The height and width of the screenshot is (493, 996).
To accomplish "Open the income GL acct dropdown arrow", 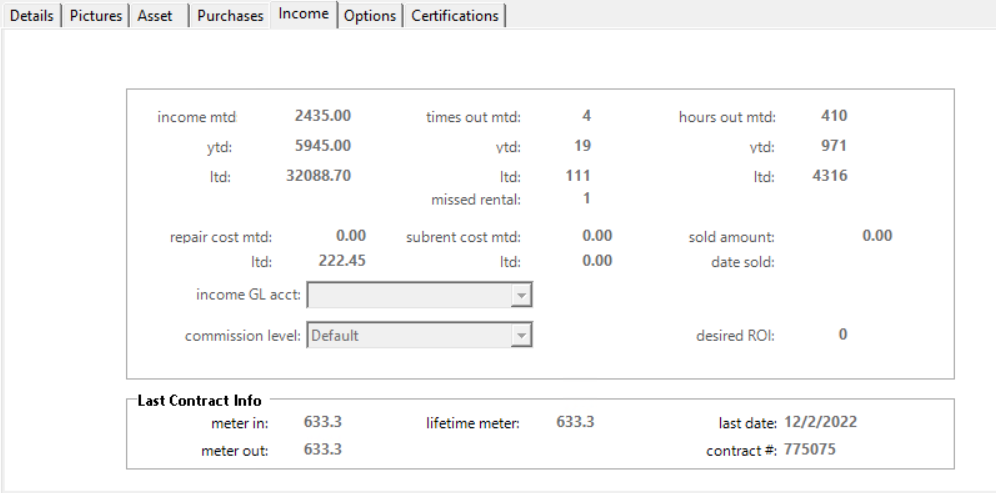I will click(521, 295).
